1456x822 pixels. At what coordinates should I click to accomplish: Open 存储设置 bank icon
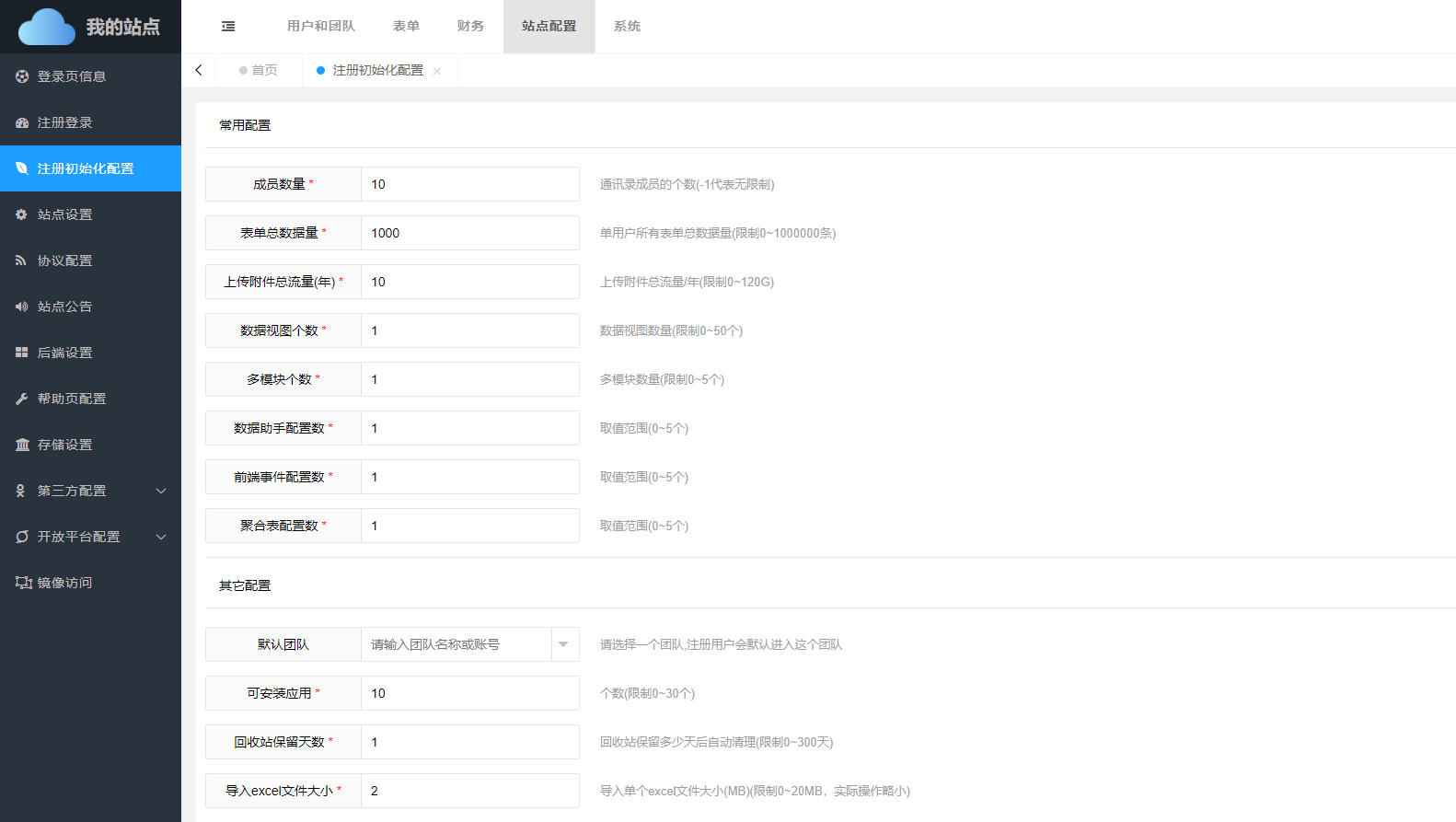[x=22, y=445]
